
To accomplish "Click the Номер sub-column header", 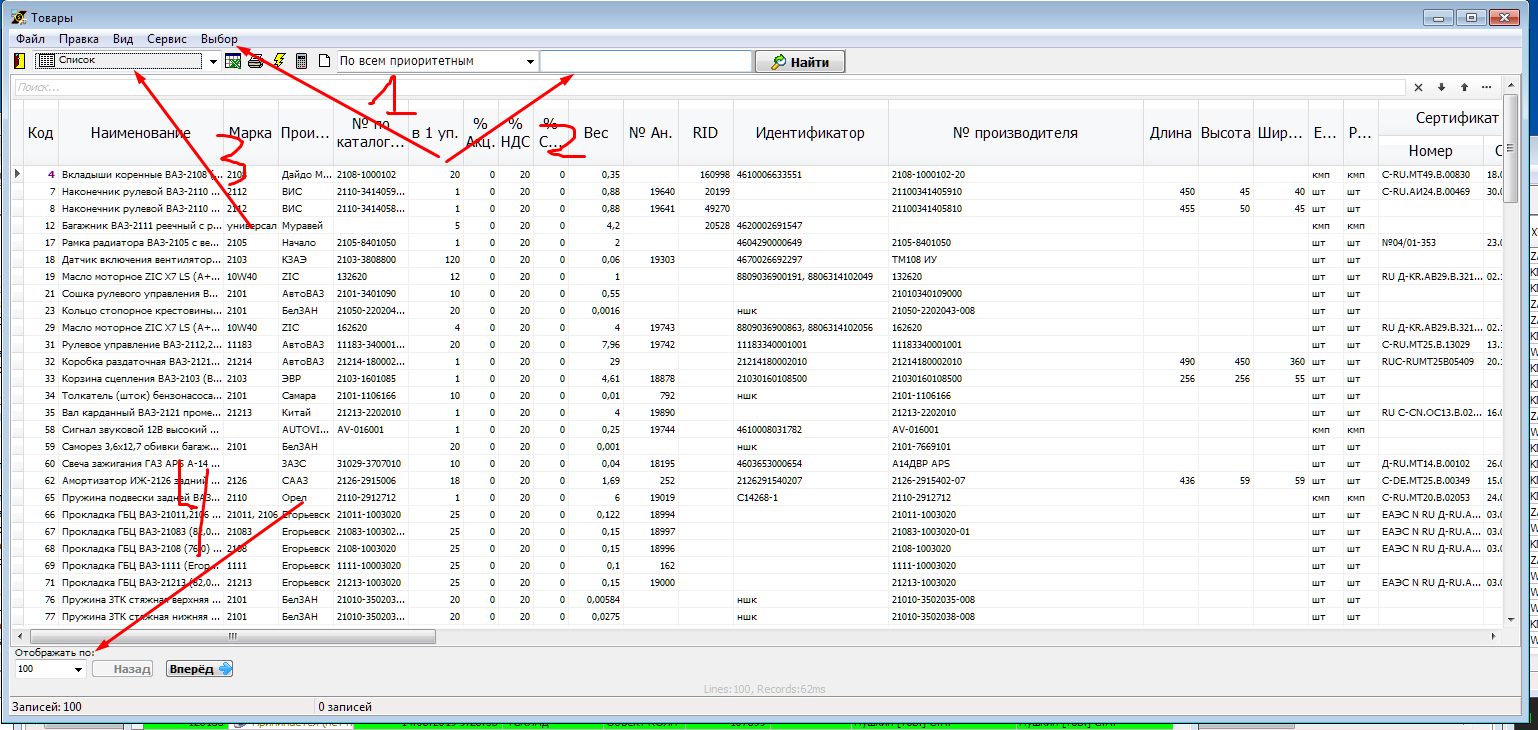I will click(1430, 152).
